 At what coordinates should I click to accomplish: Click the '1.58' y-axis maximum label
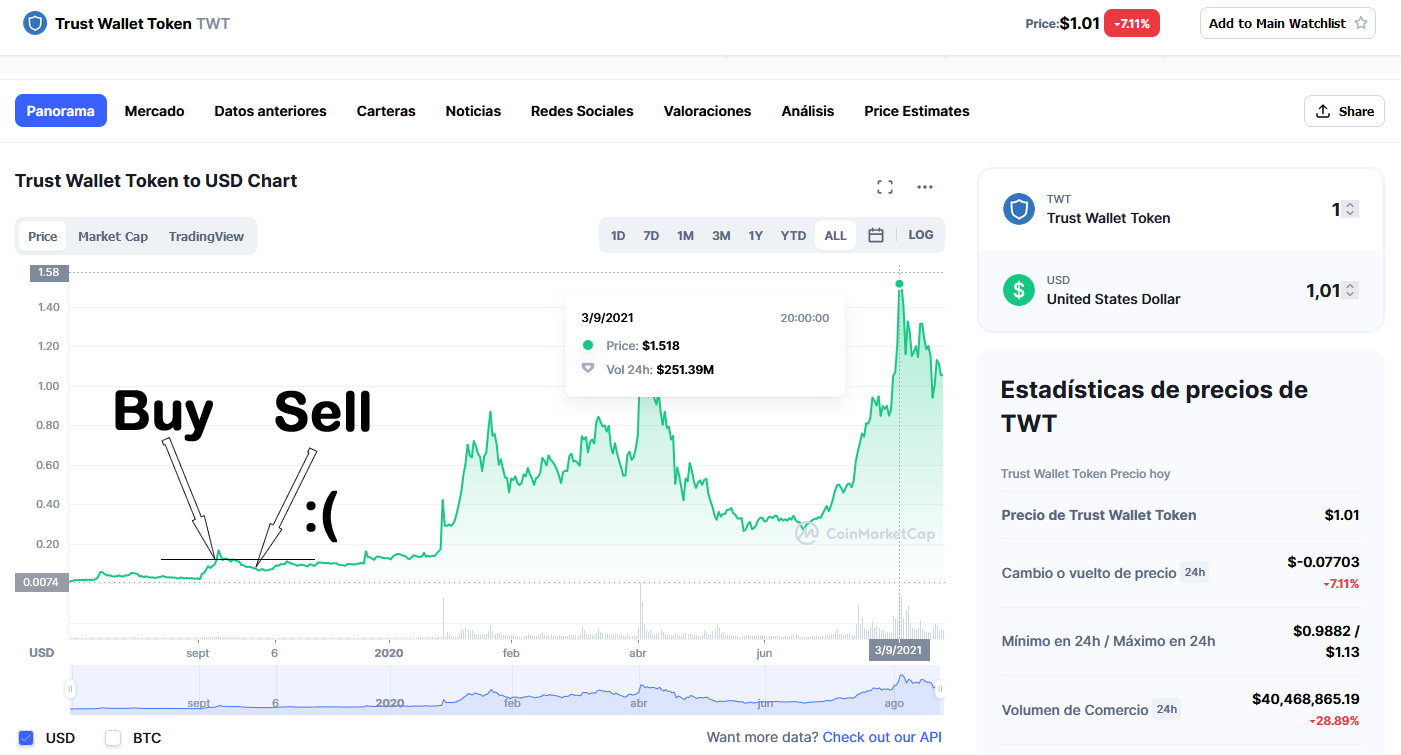point(47,272)
